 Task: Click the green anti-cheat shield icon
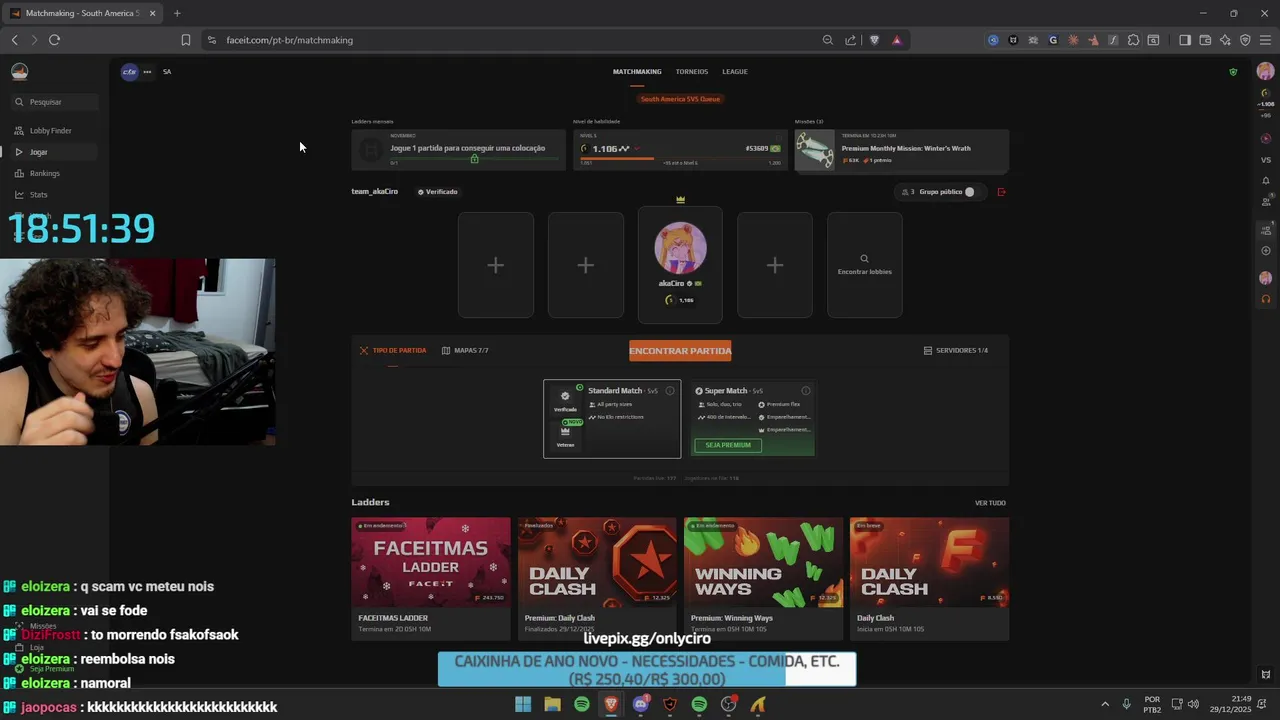point(1233,72)
